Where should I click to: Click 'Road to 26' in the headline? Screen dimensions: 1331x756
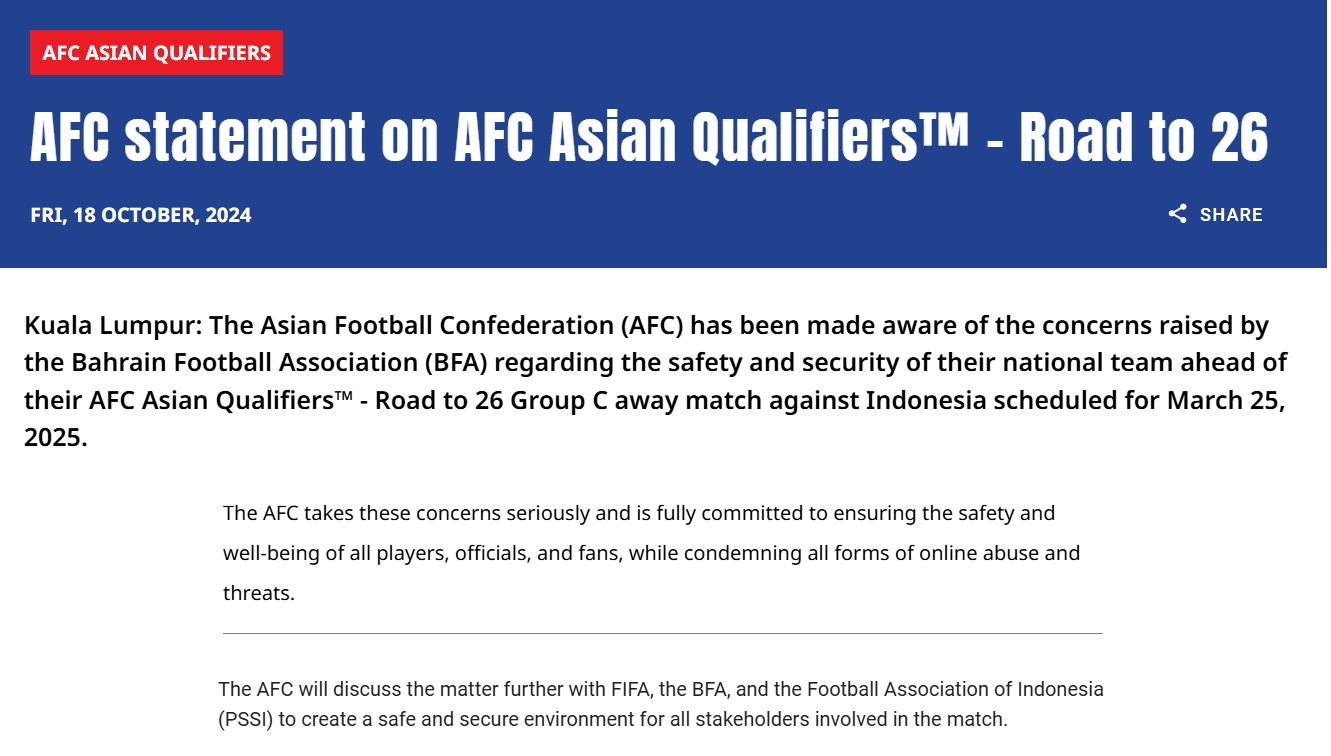click(1144, 137)
